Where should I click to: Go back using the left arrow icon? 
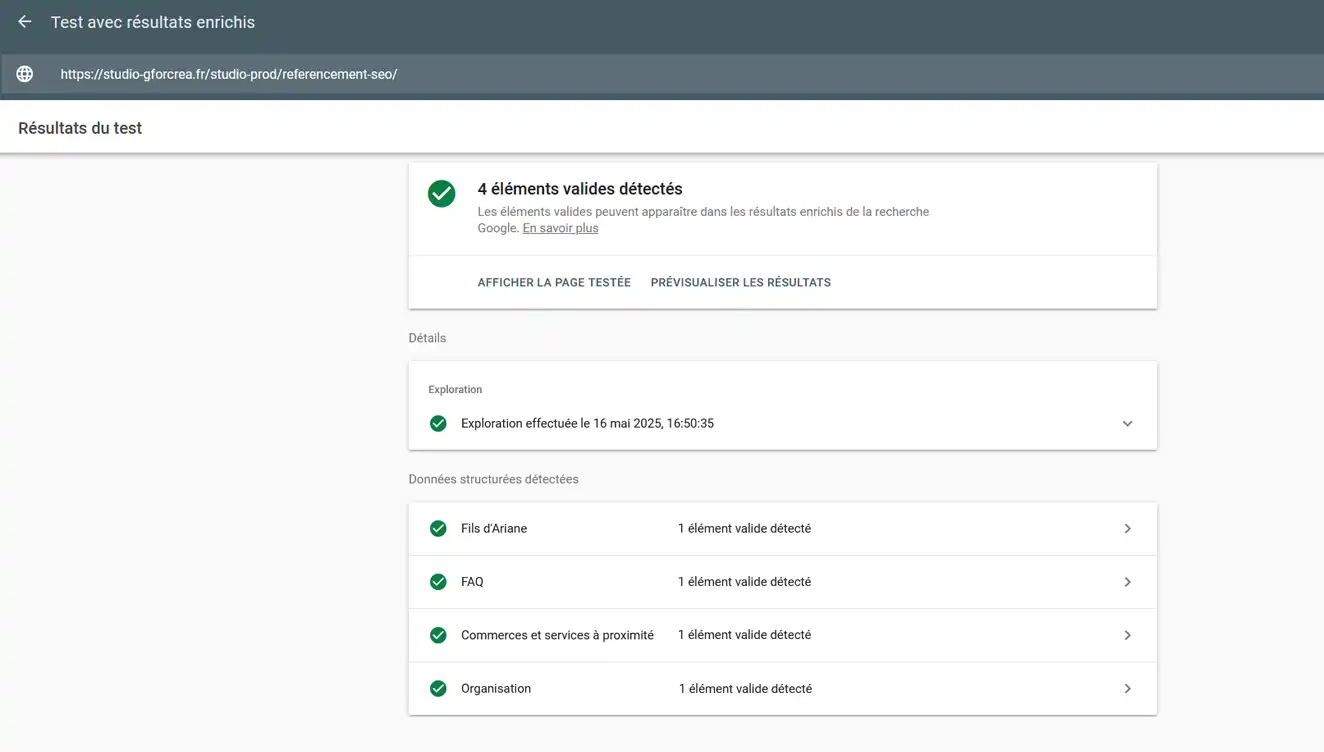[25, 22]
